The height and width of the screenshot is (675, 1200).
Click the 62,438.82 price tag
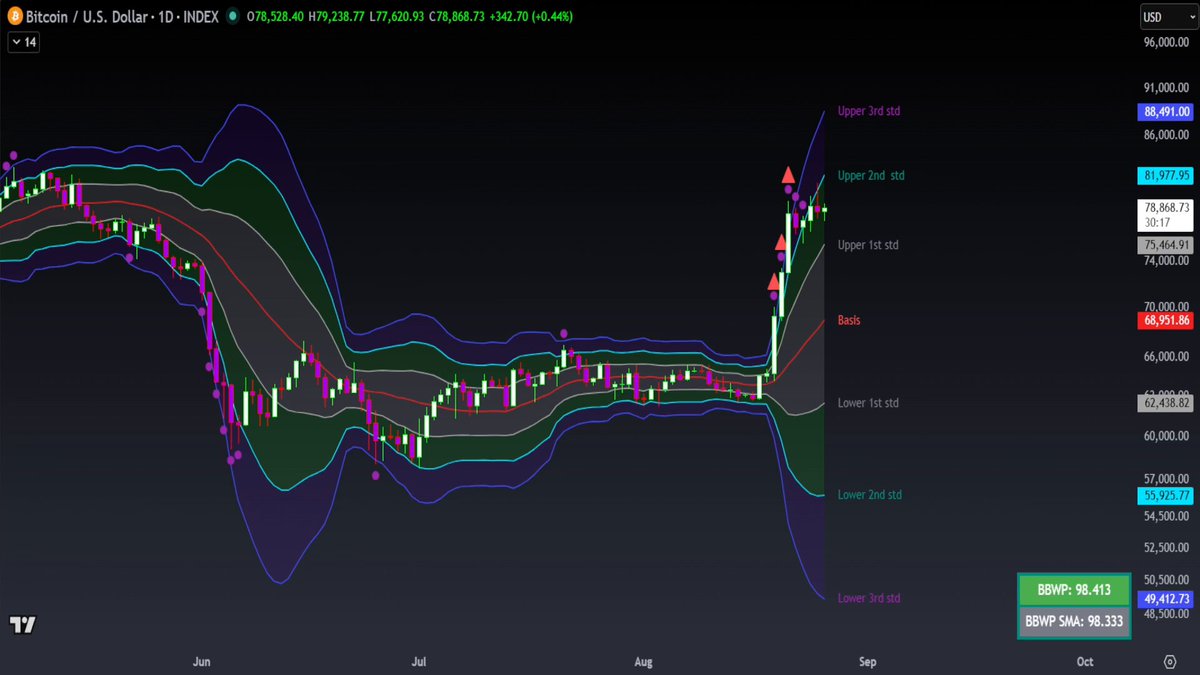(1165, 403)
